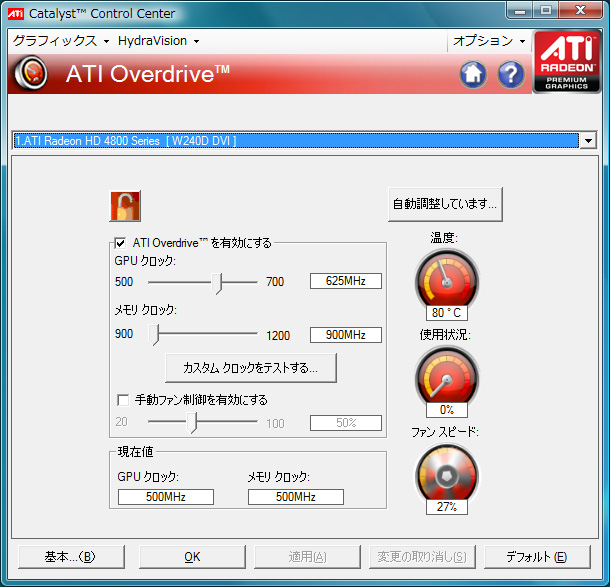Click the temperature gauge dial
Screen dimensions: 610x587
point(447,279)
